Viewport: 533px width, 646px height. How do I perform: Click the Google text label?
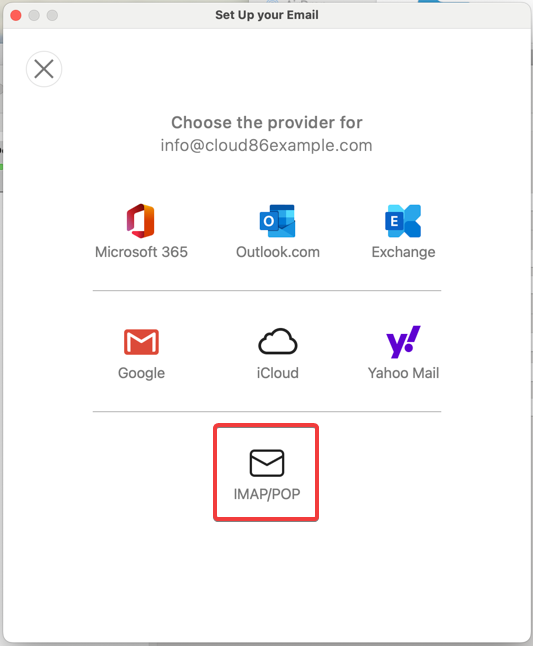pos(141,373)
